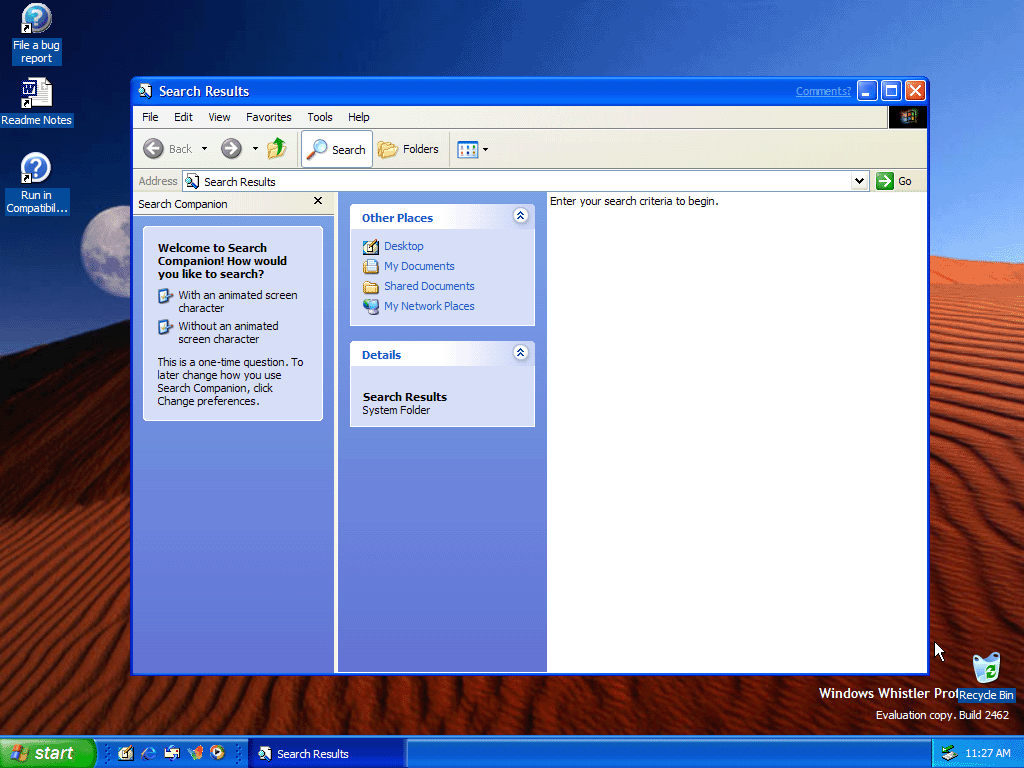Launch Windows Media Player from Quick Launch
This screenshot has width=1024, height=768.
click(217, 754)
